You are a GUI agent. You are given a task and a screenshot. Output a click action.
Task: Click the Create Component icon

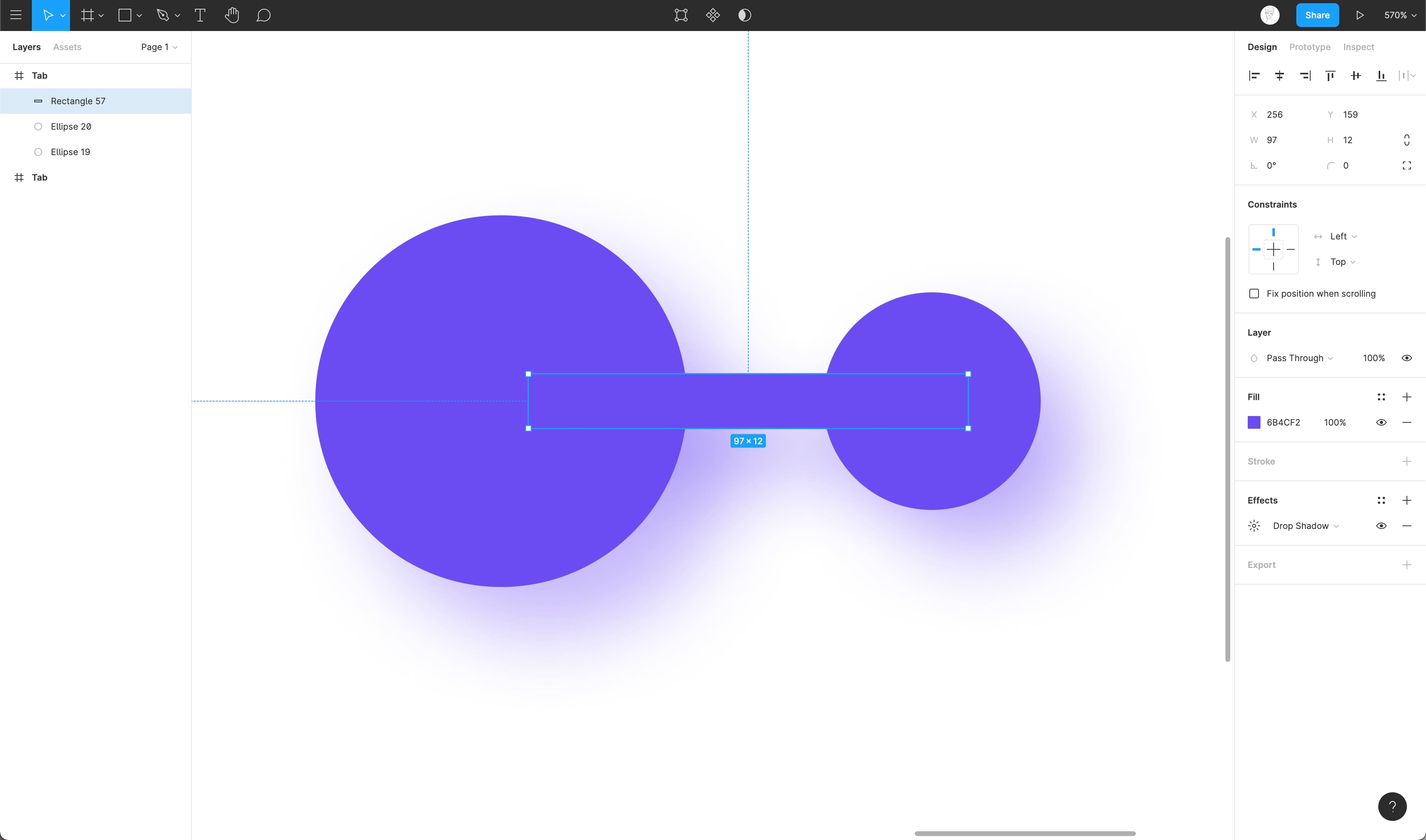713,15
